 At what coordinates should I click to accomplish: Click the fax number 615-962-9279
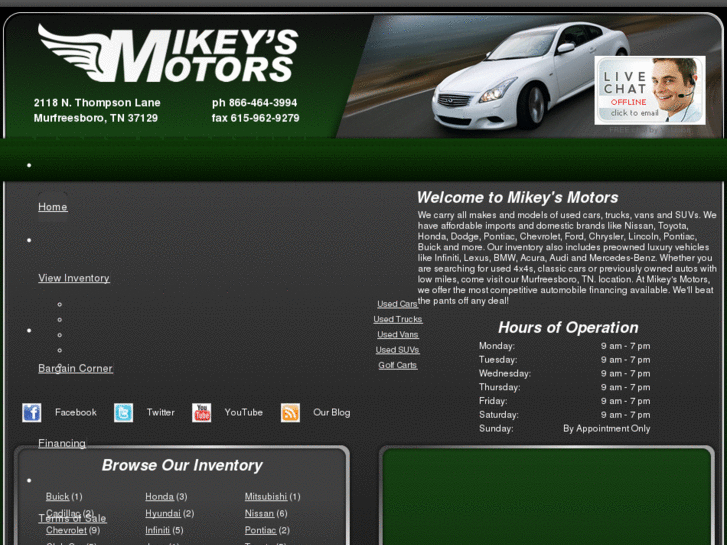tap(265, 118)
